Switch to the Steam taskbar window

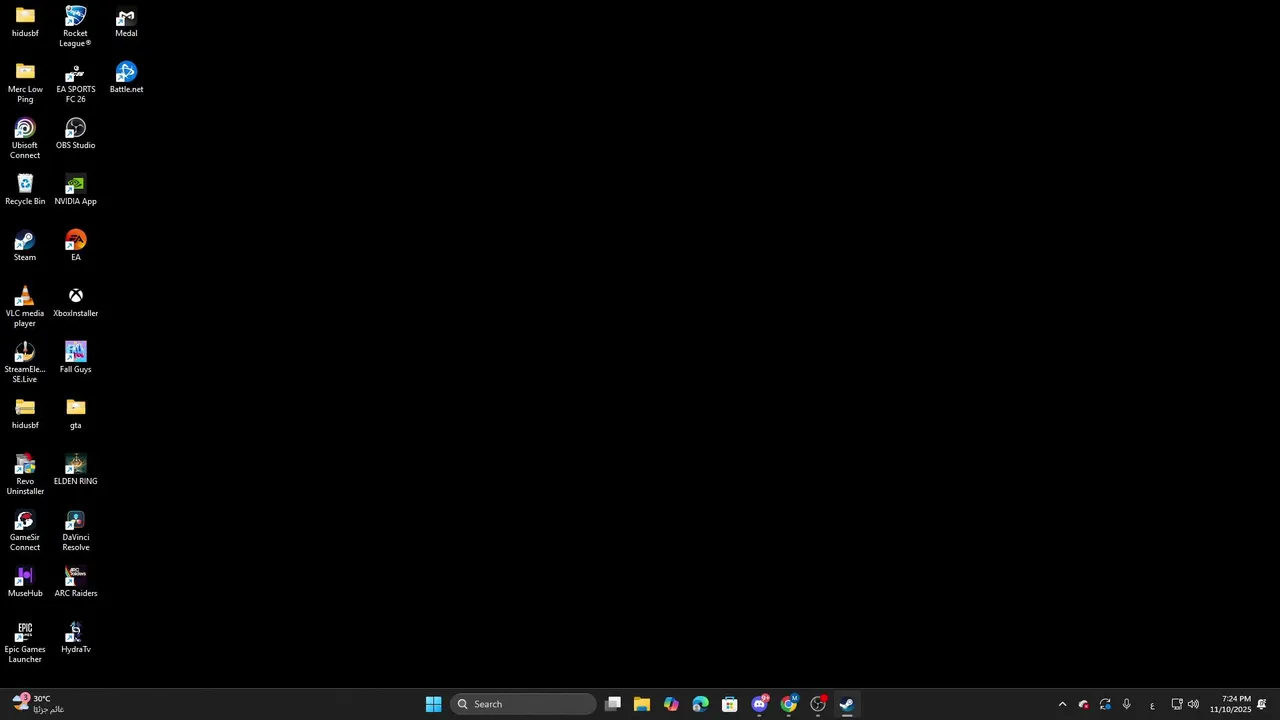(x=847, y=704)
